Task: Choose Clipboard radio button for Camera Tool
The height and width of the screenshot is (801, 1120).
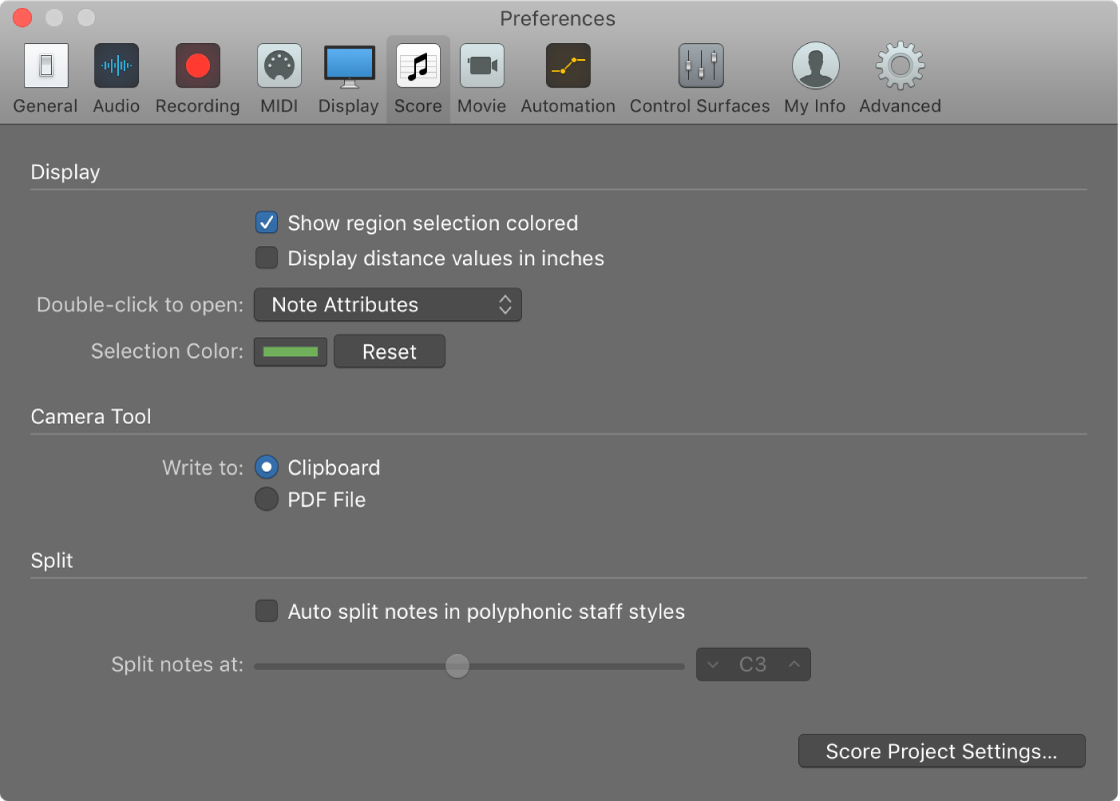Action: pyautogui.click(x=267, y=467)
